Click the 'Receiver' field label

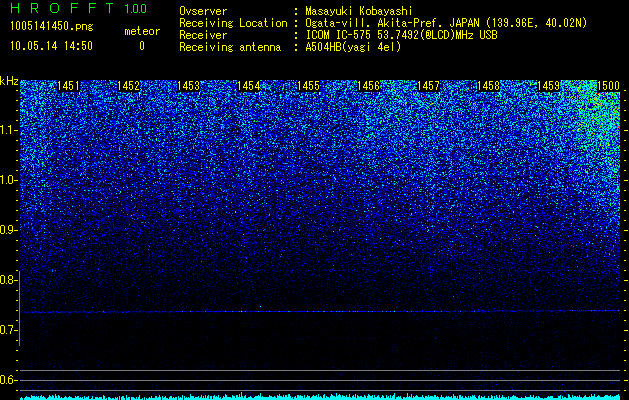point(203,35)
